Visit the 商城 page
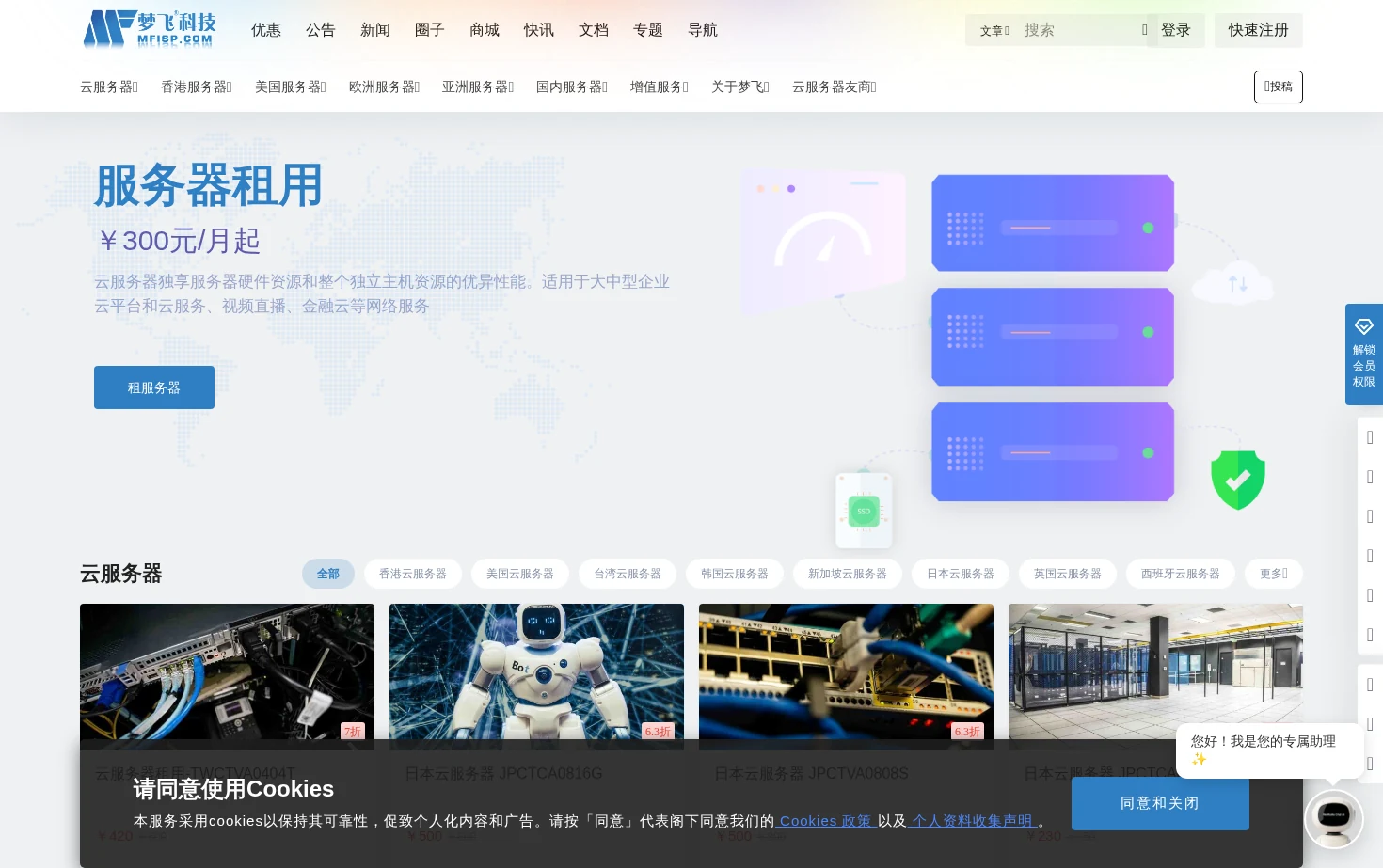 (485, 30)
